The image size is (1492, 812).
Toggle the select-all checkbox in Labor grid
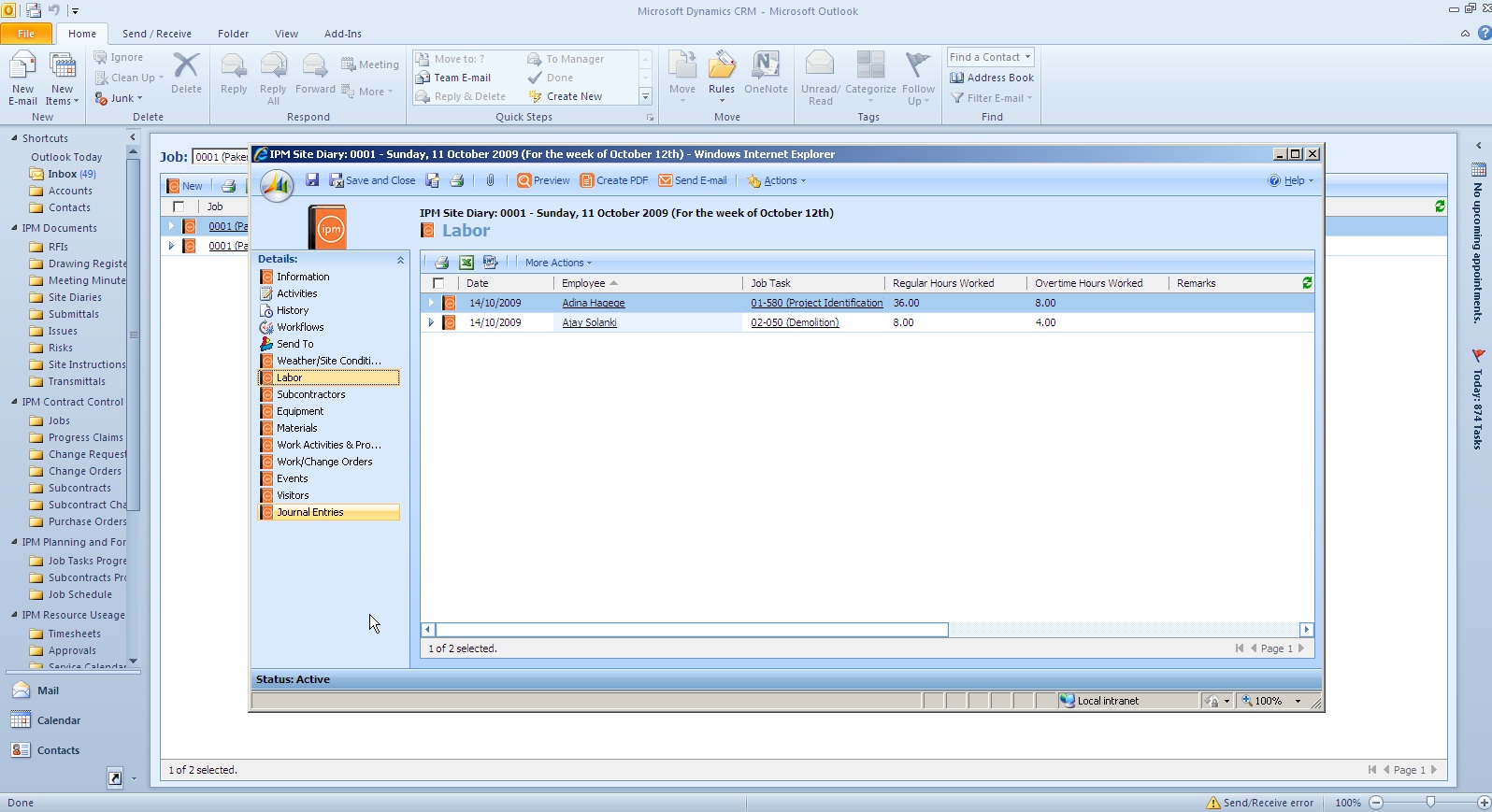(438, 283)
